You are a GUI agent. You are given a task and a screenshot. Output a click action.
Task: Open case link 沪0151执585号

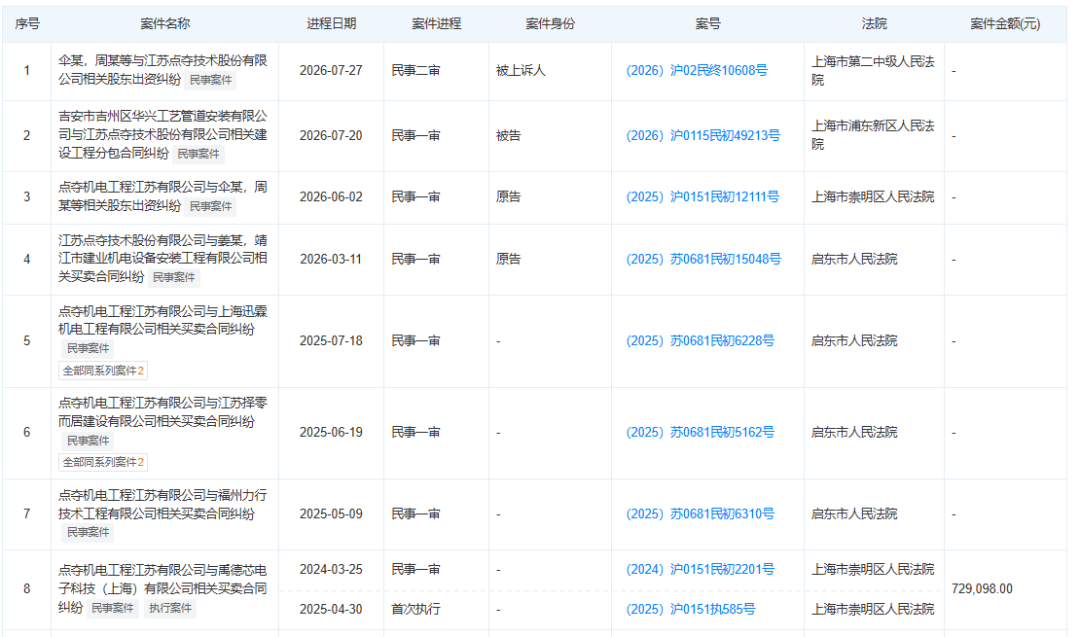coord(690,609)
